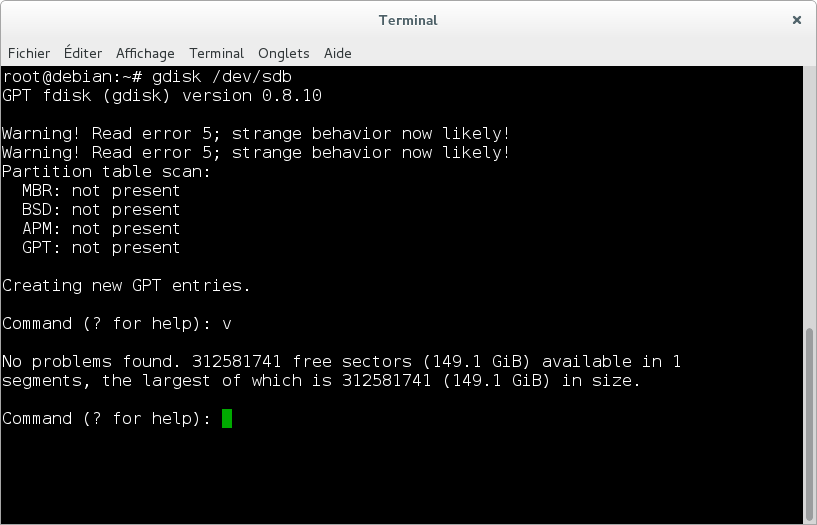817x525 pixels.
Task: Click the 'BSD: not present' line
Action: [101, 209]
